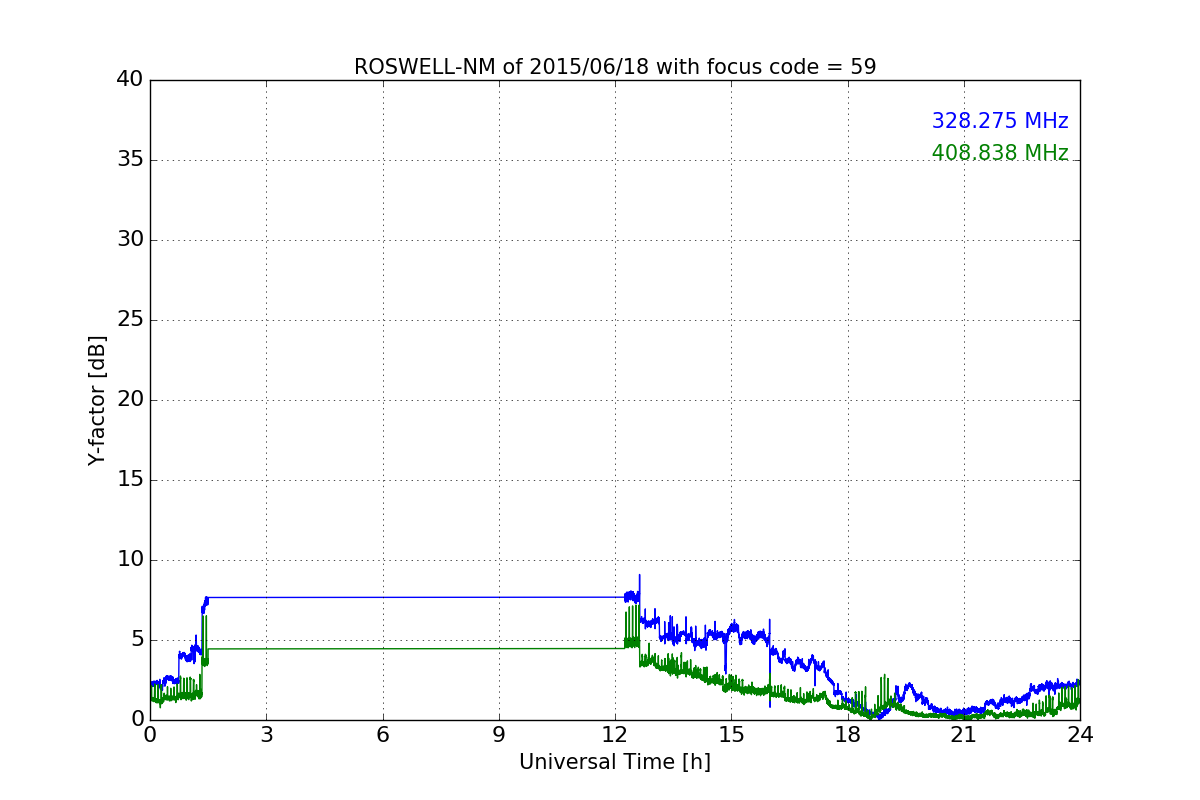Click the x-axis tick label 12
Screen dimensions: 1200x800
[615, 735]
